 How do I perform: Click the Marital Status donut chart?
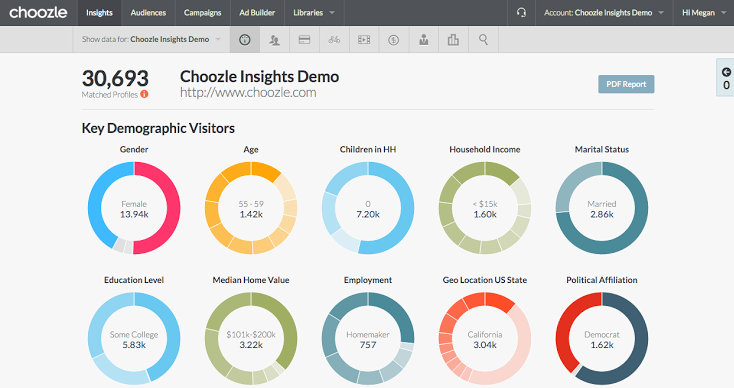pos(602,208)
